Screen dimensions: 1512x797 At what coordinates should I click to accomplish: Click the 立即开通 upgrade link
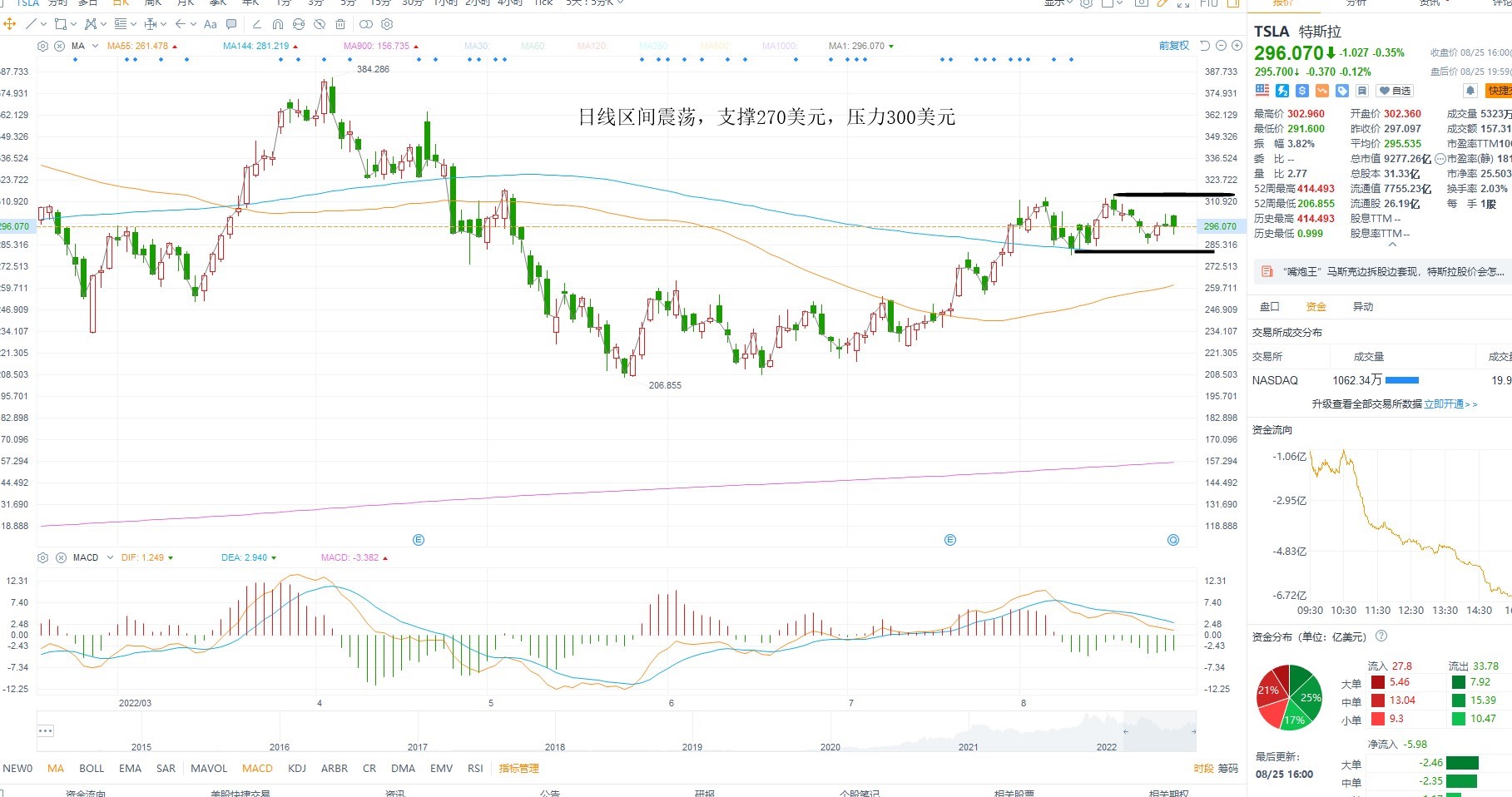click(1450, 404)
